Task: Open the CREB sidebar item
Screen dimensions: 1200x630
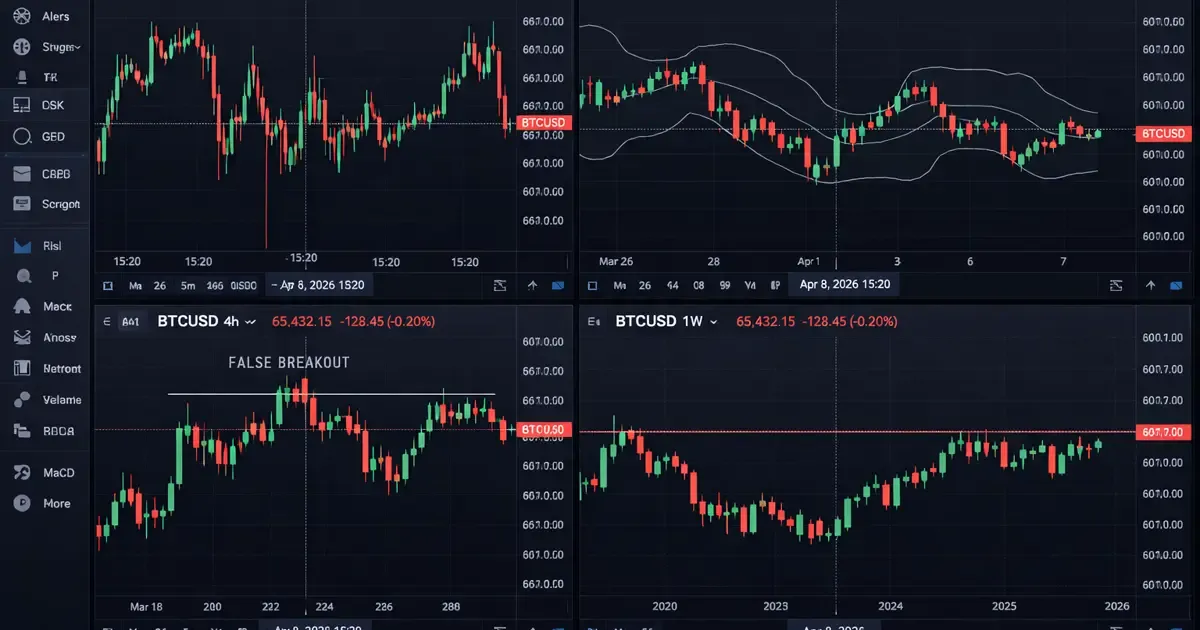Action: 44,174
